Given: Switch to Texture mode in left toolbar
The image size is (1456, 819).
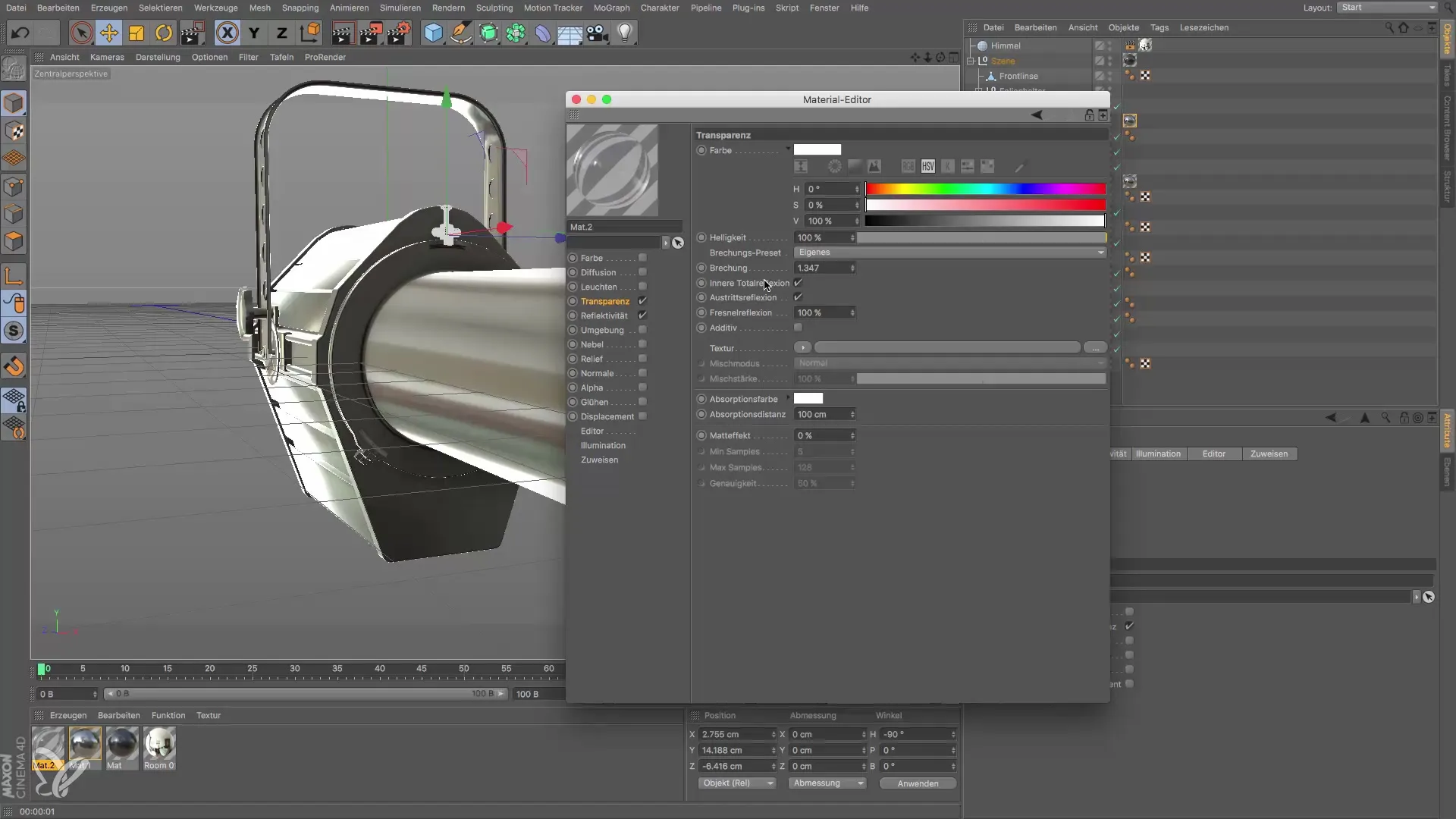Looking at the screenshot, I should pos(14,131).
